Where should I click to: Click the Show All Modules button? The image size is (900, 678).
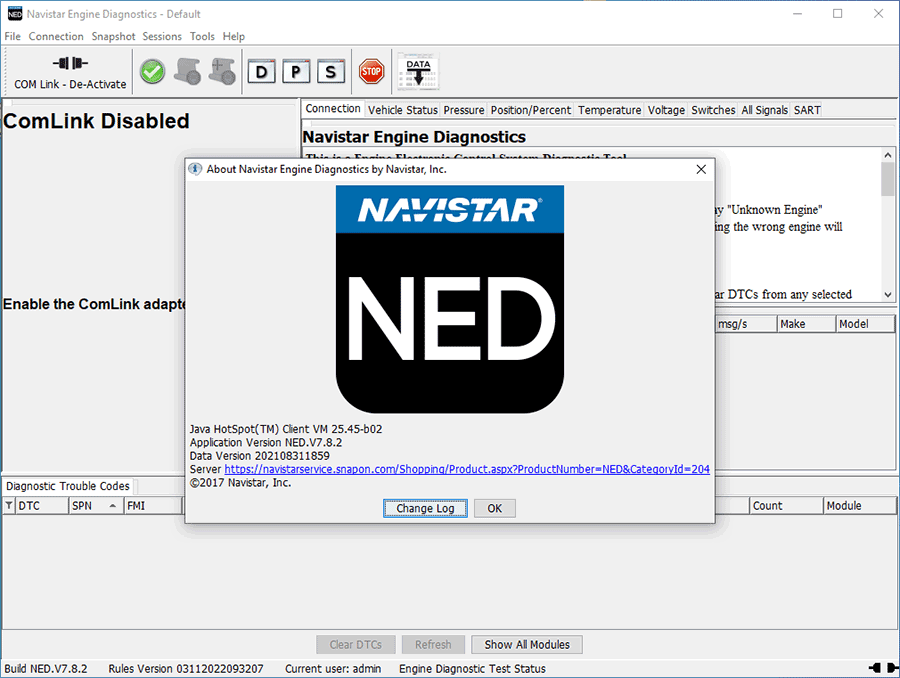527,644
